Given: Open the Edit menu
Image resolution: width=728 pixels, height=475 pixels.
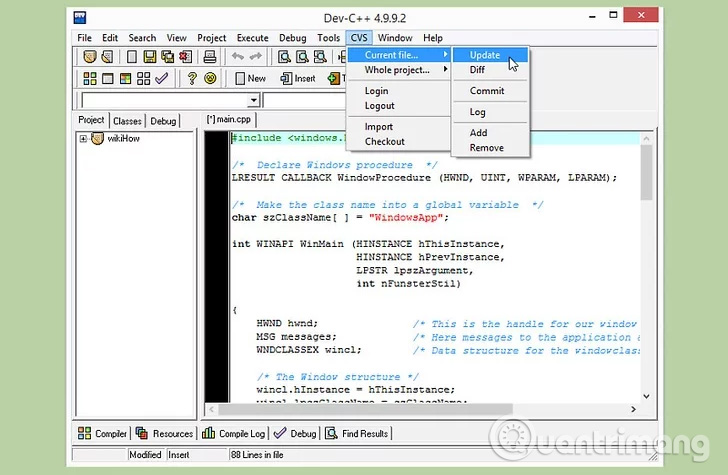Looking at the screenshot, I should (110, 38).
